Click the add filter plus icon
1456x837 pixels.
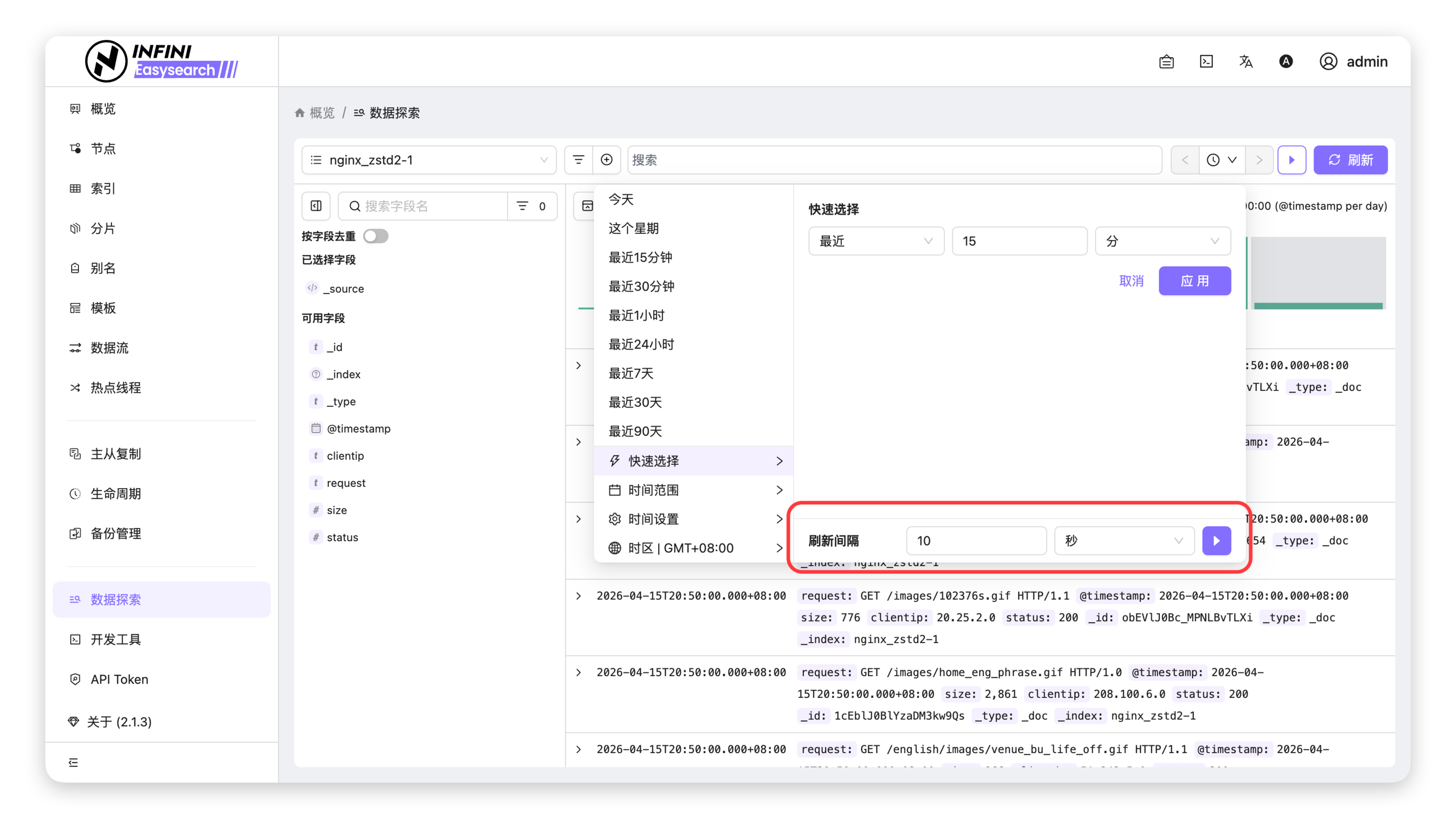606,160
